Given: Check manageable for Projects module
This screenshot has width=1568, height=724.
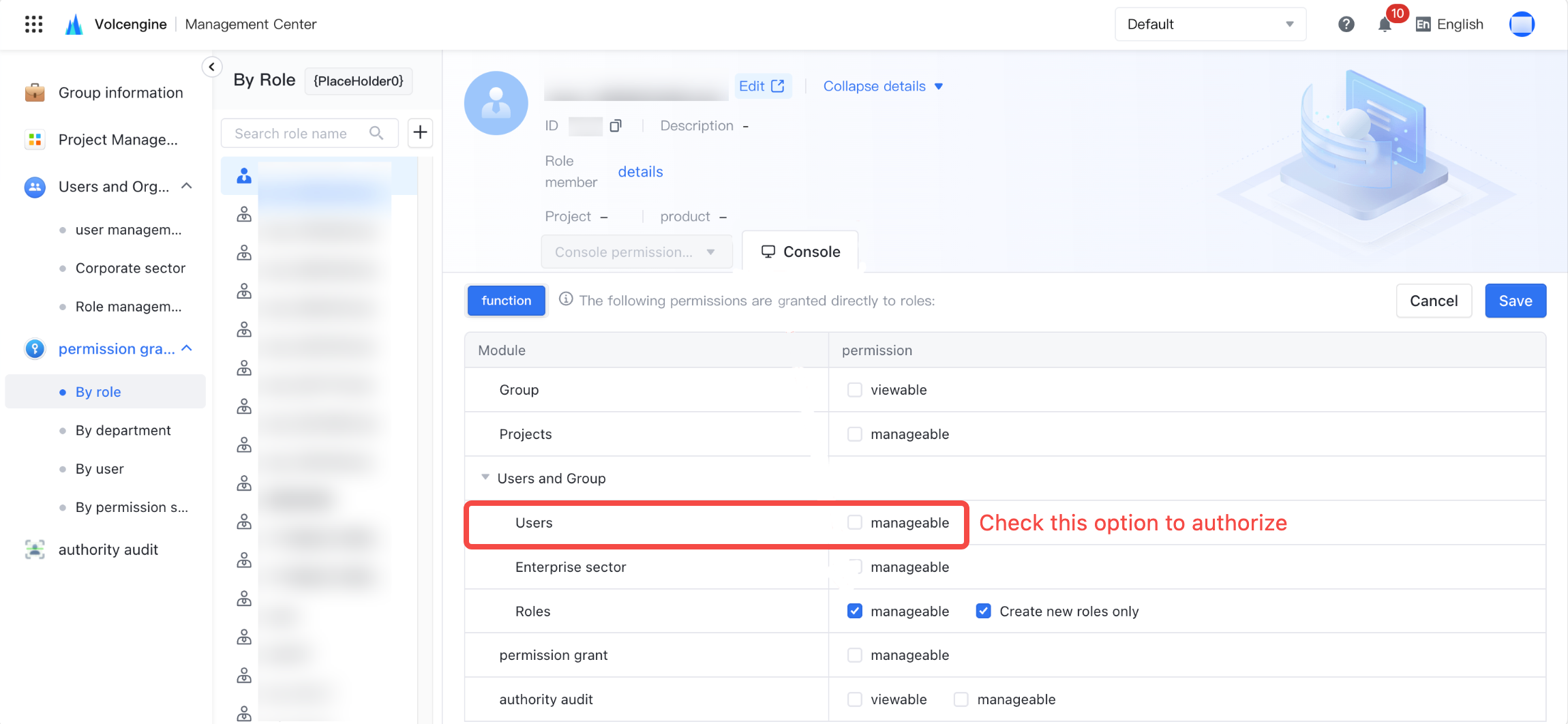Looking at the screenshot, I should pyautogui.click(x=855, y=434).
